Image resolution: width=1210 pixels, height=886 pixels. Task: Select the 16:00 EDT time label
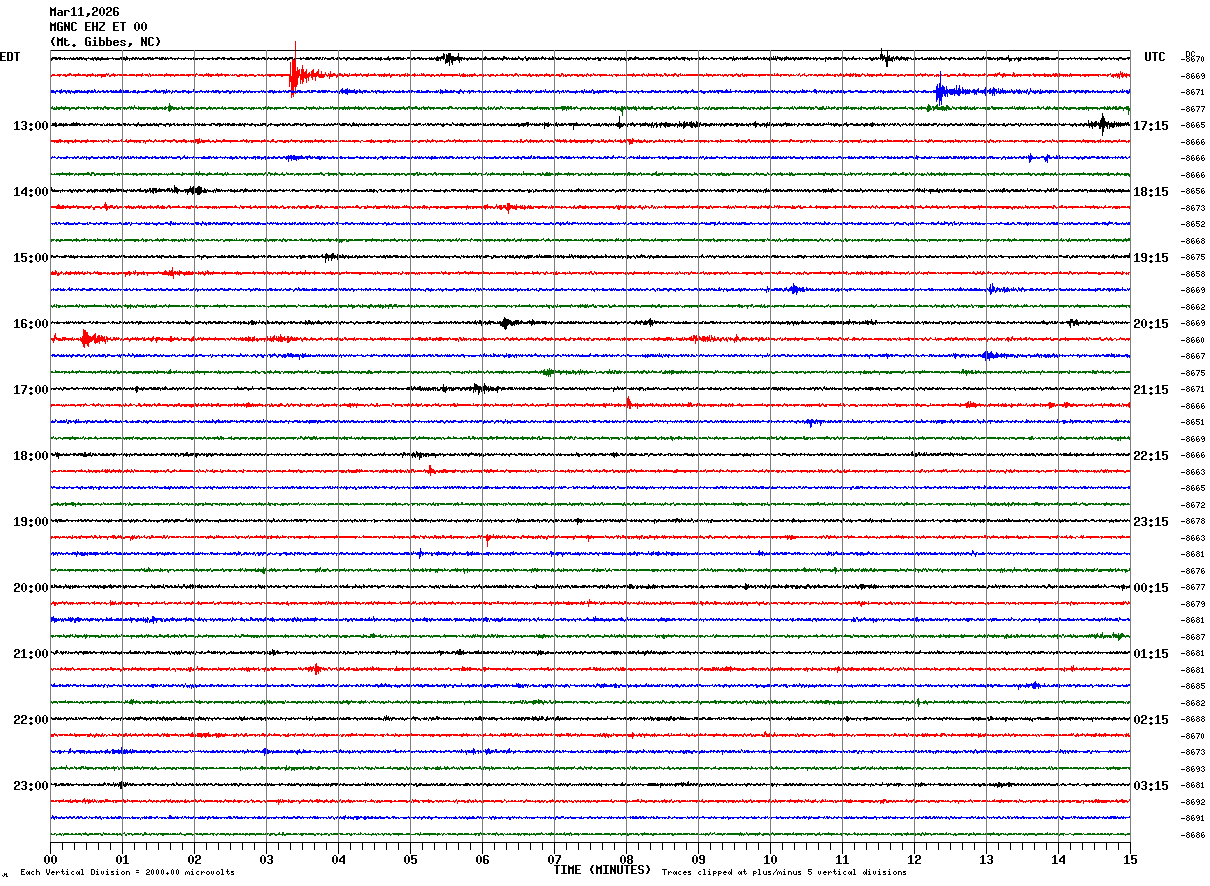[30, 324]
